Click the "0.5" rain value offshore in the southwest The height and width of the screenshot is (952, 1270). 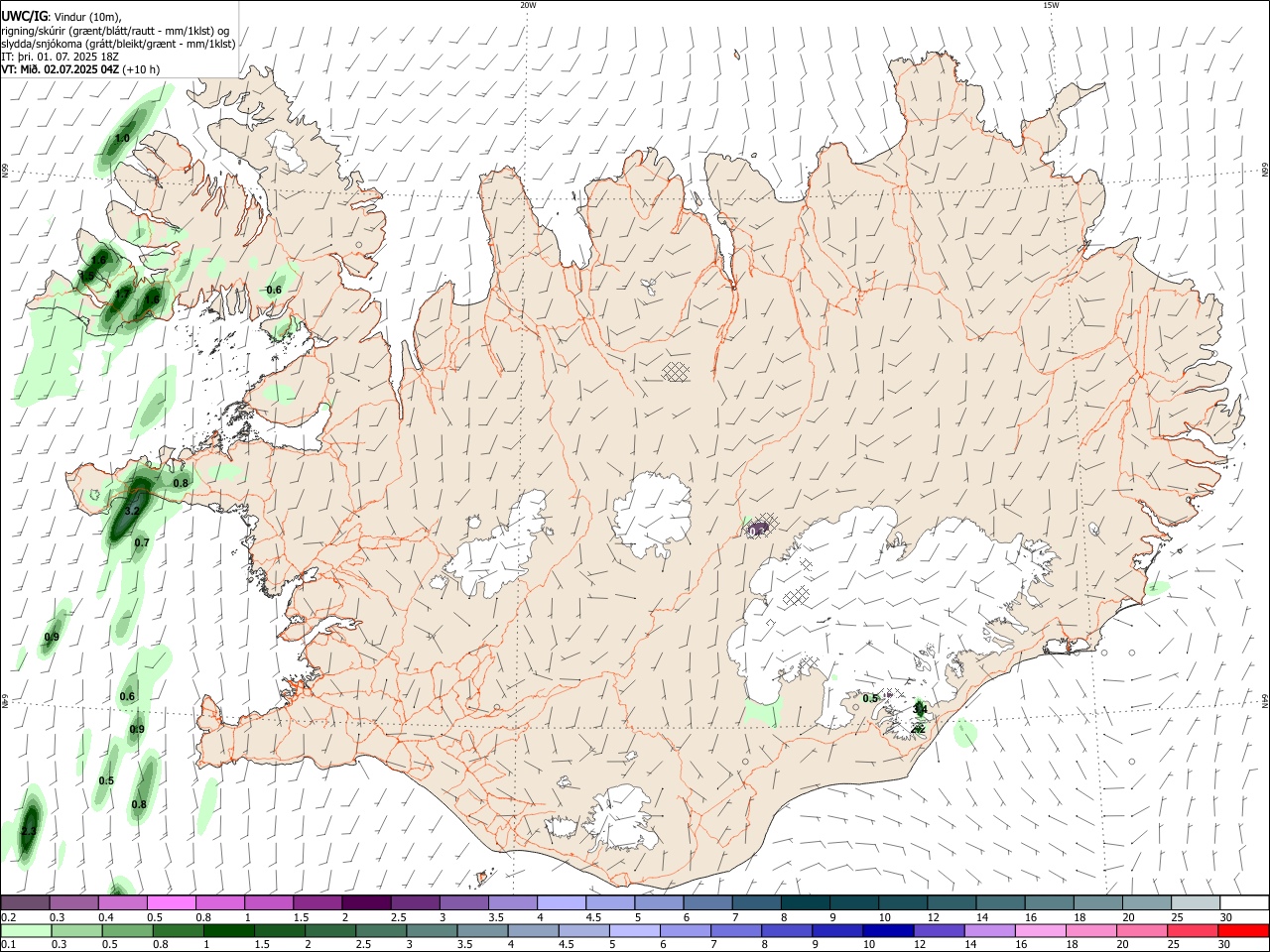106,780
